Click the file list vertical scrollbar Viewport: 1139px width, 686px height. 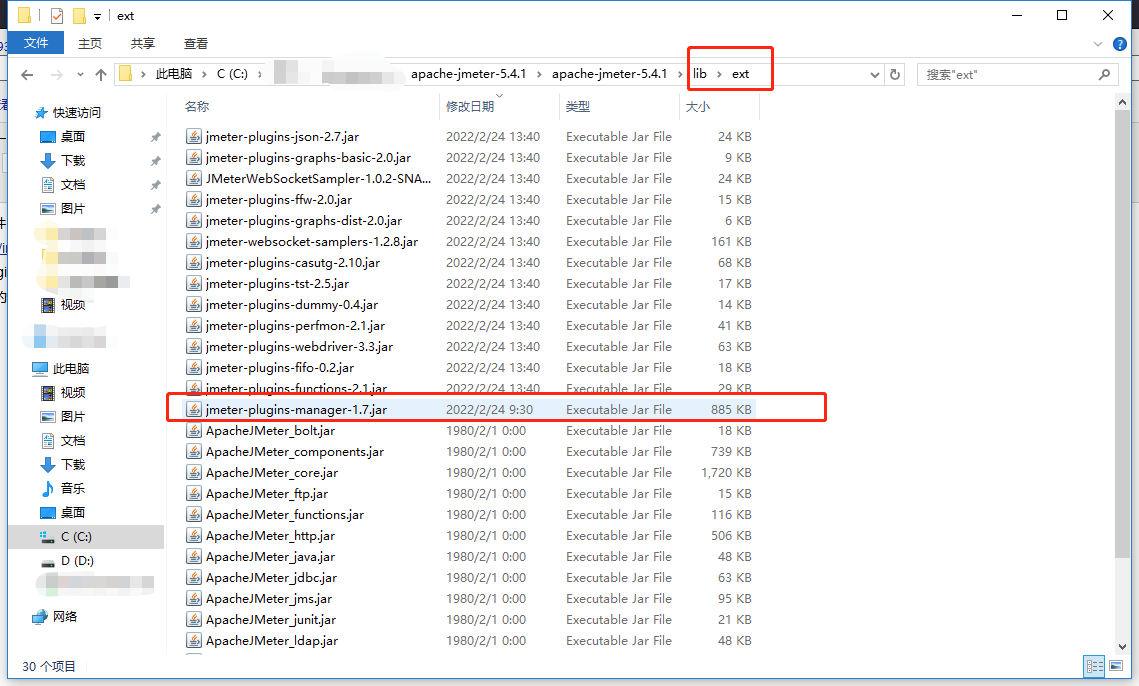pyautogui.click(x=1122, y=334)
